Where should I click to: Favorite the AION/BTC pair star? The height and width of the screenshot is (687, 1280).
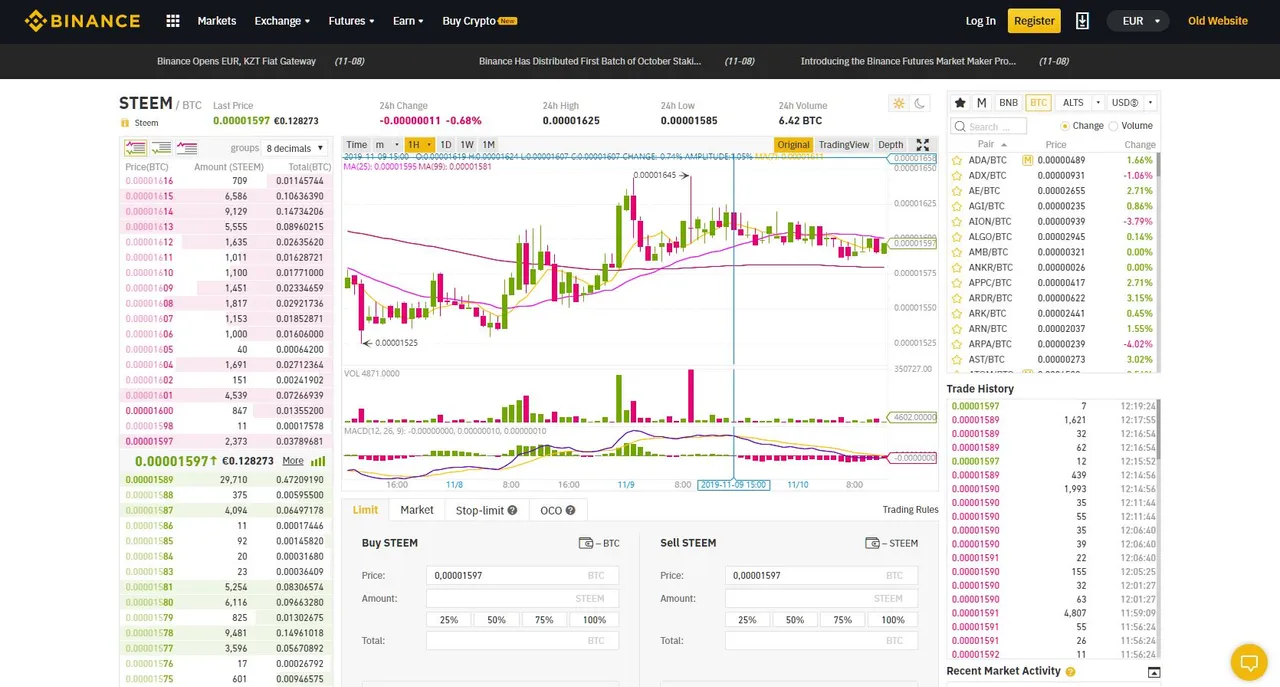click(x=957, y=221)
